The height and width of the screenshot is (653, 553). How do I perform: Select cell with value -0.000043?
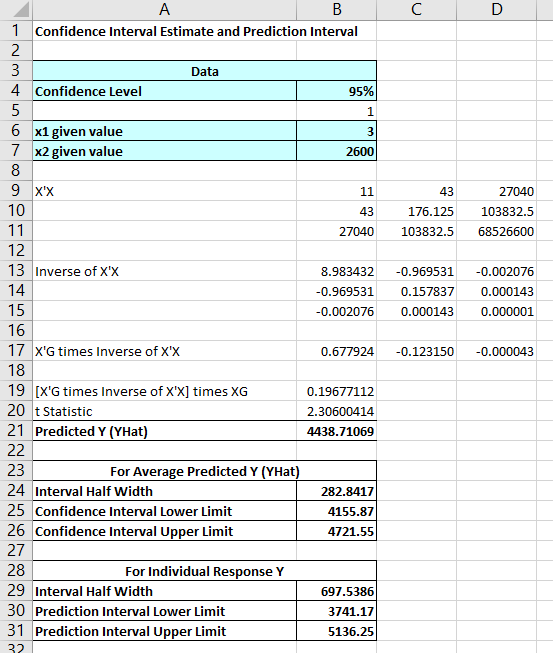(496, 351)
